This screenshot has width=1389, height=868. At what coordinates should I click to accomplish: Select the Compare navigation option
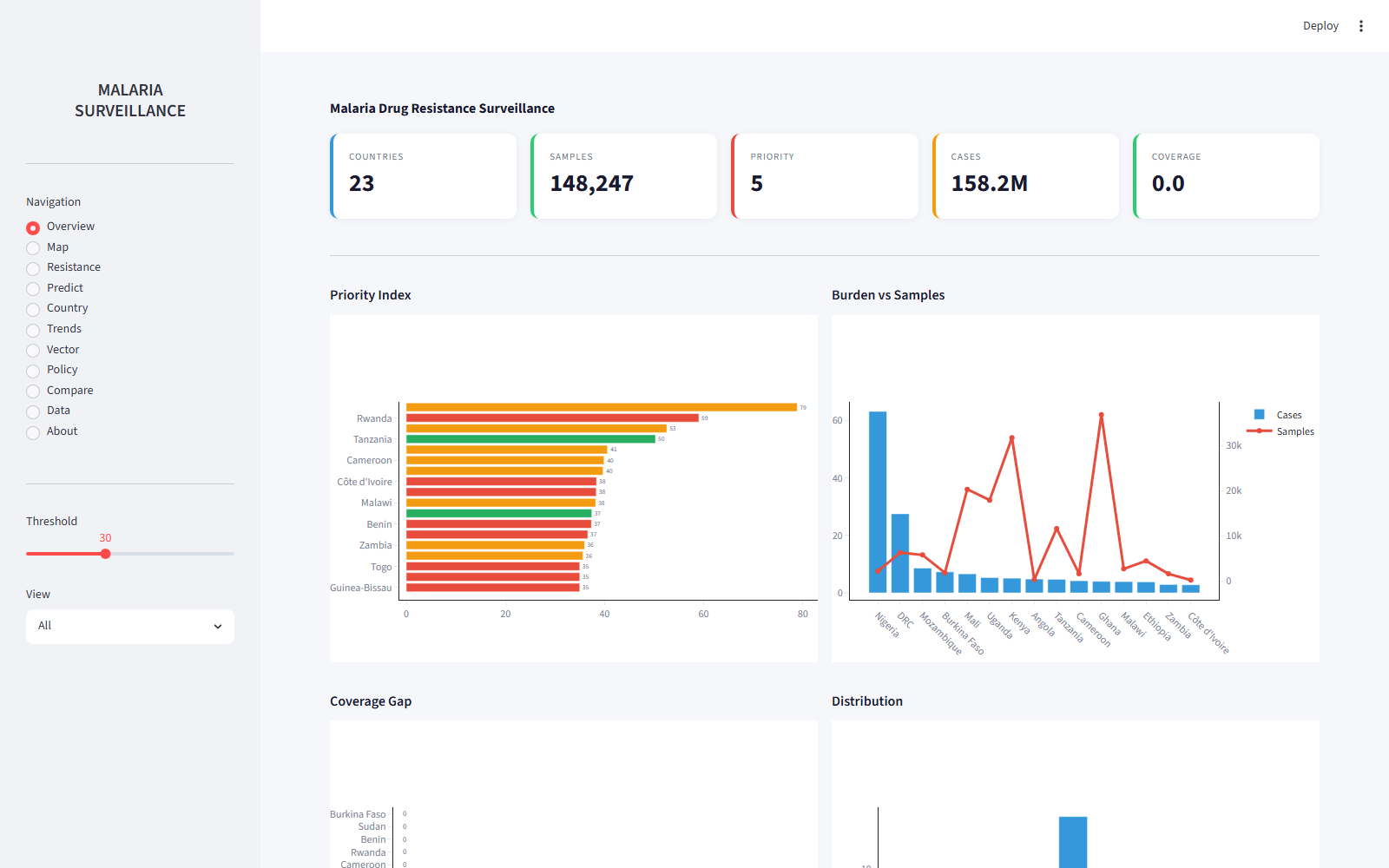click(60, 391)
